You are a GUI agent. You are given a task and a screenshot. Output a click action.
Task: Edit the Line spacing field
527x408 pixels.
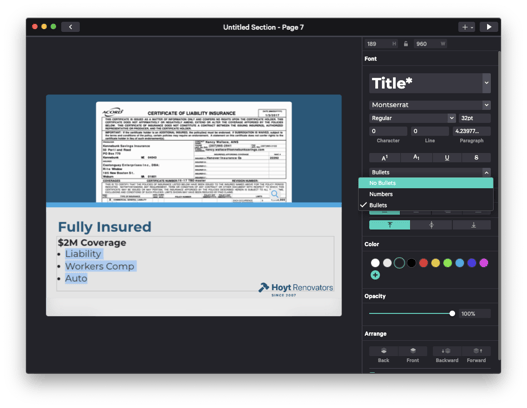[430, 131]
